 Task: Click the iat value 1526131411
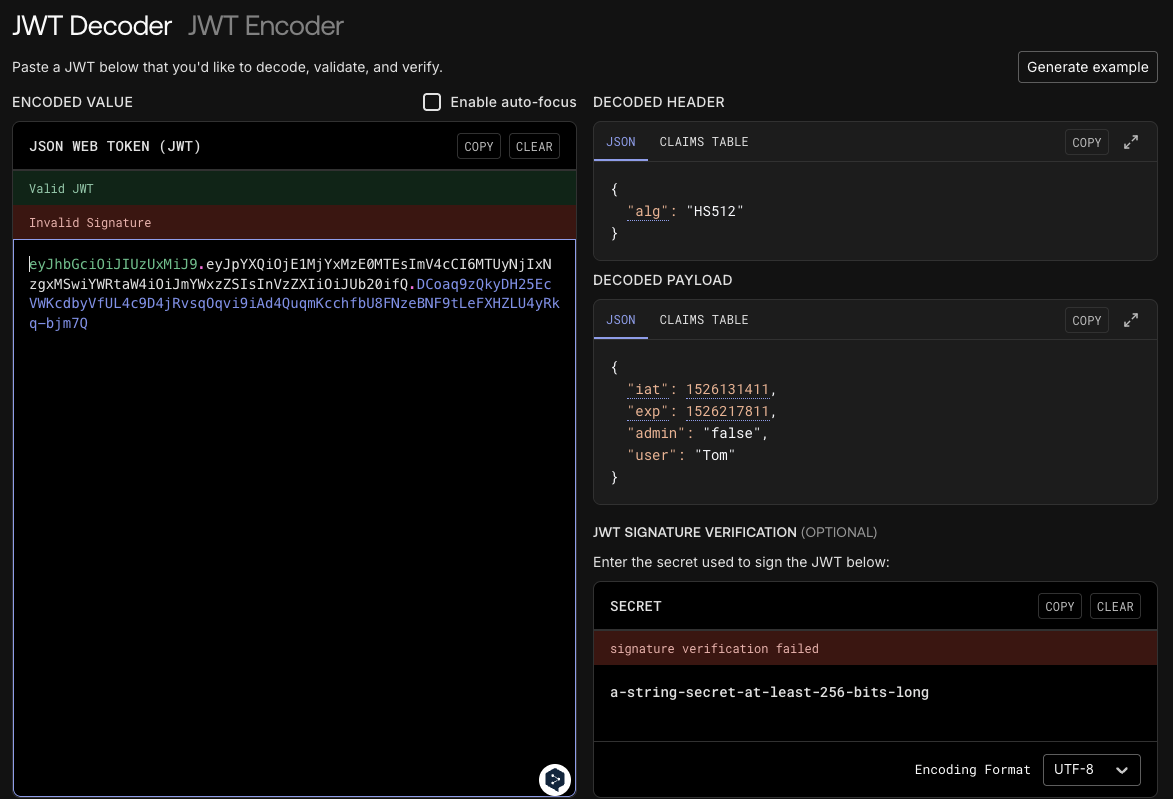pos(727,390)
